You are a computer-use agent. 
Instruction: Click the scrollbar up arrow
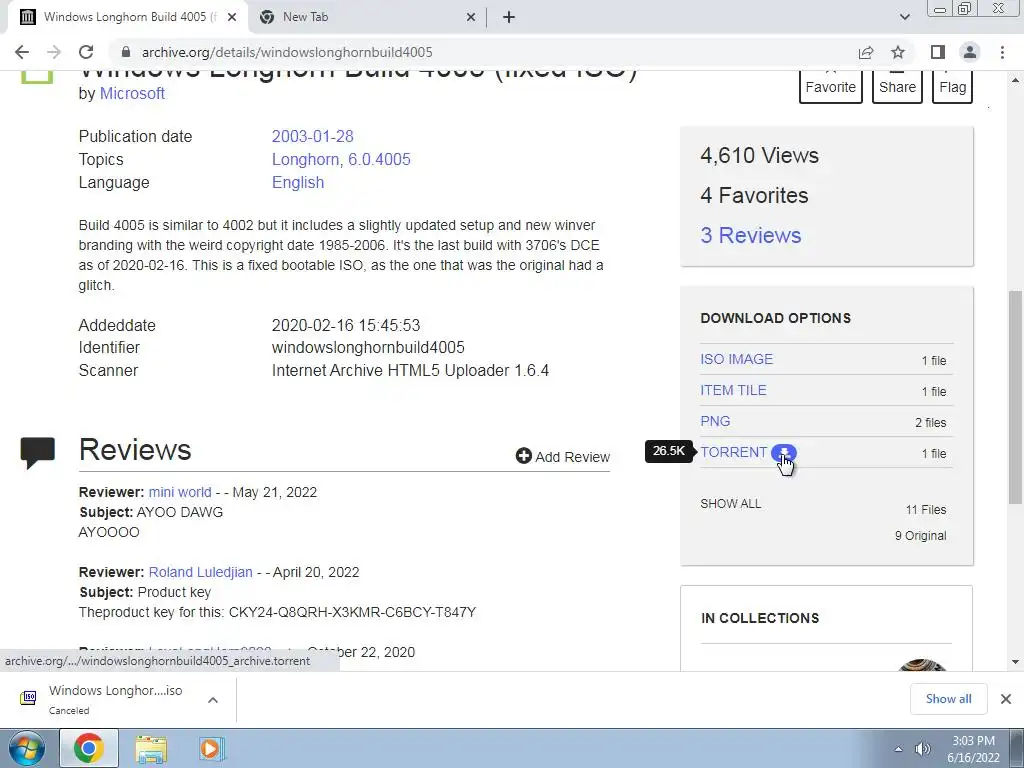(x=1015, y=80)
